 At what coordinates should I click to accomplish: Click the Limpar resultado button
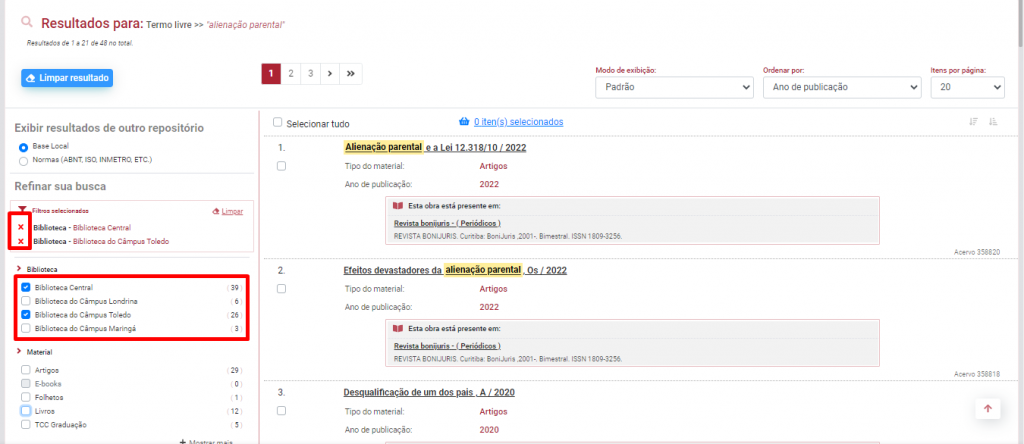coord(66,78)
